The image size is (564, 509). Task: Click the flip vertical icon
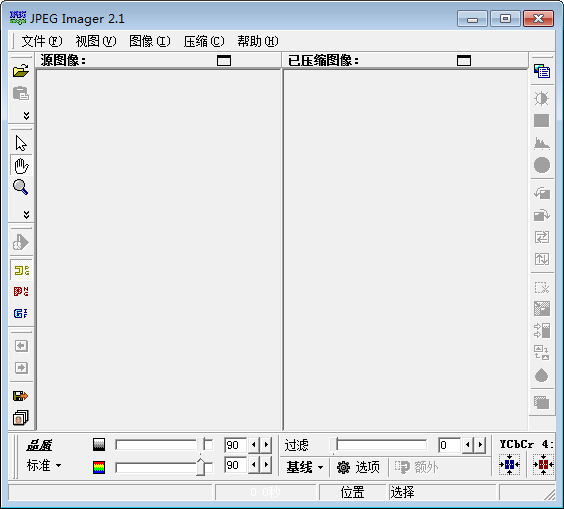pos(542,259)
